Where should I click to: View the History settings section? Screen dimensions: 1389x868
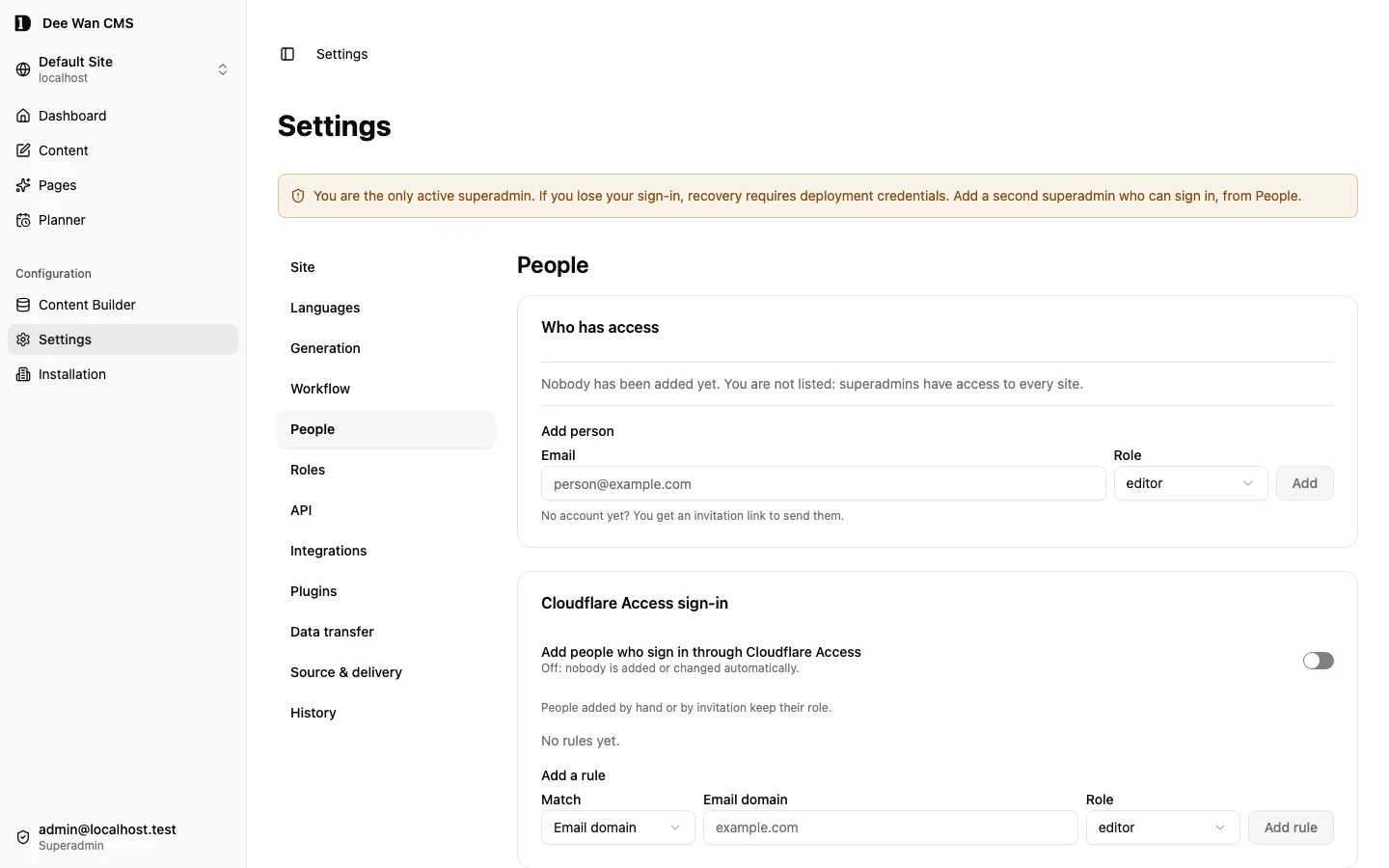[386, 713]
